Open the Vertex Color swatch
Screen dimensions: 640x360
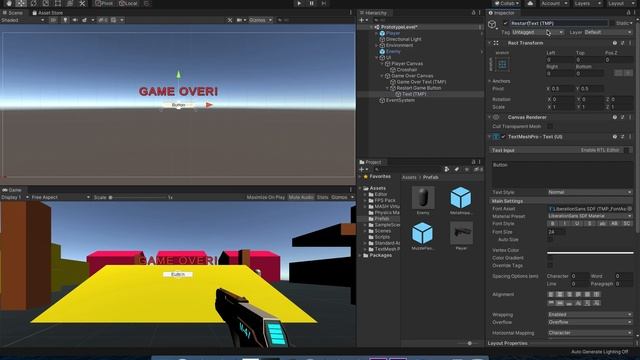(590, 250)
